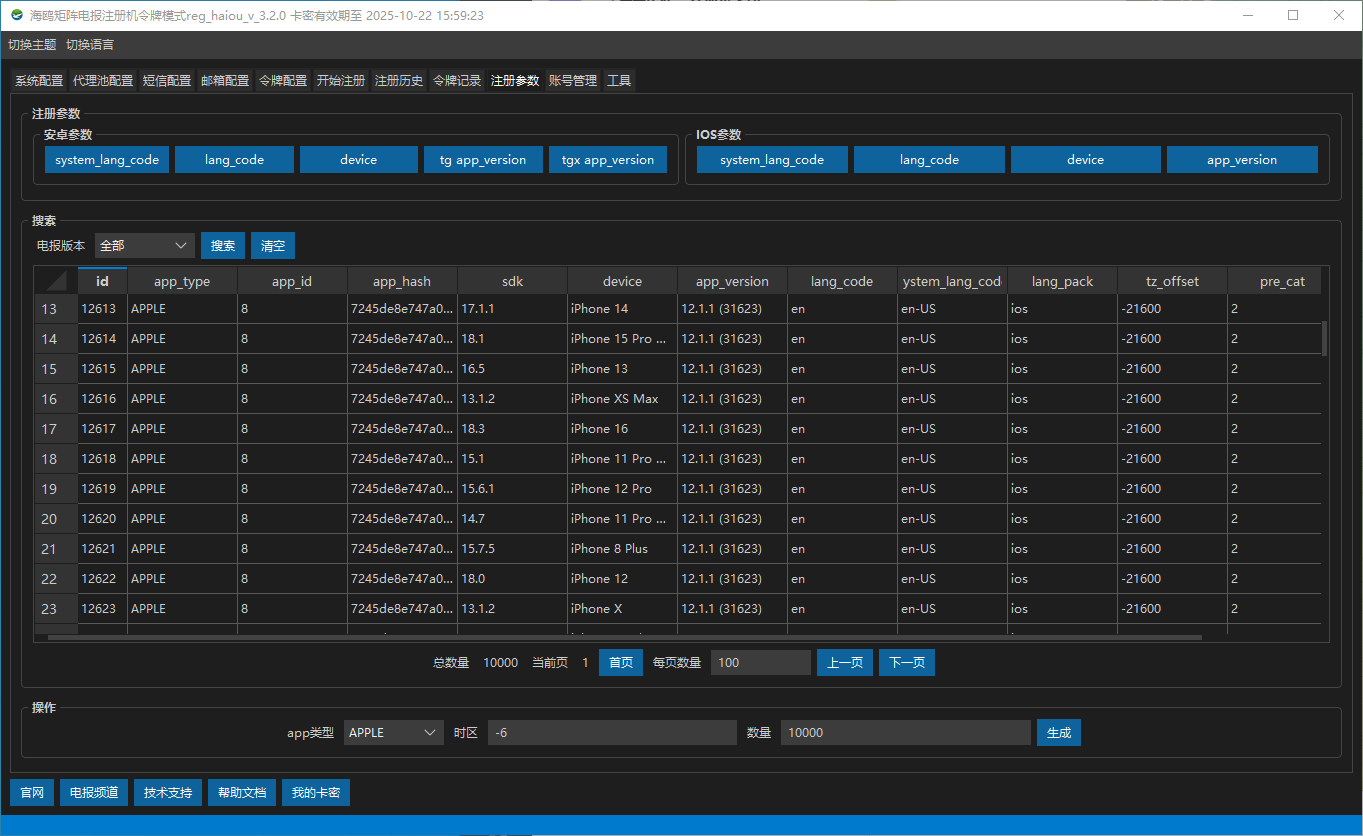Viewport: 1363px width, 836px height.
Task: Sort by the device column header
Action: coord(622,281)
